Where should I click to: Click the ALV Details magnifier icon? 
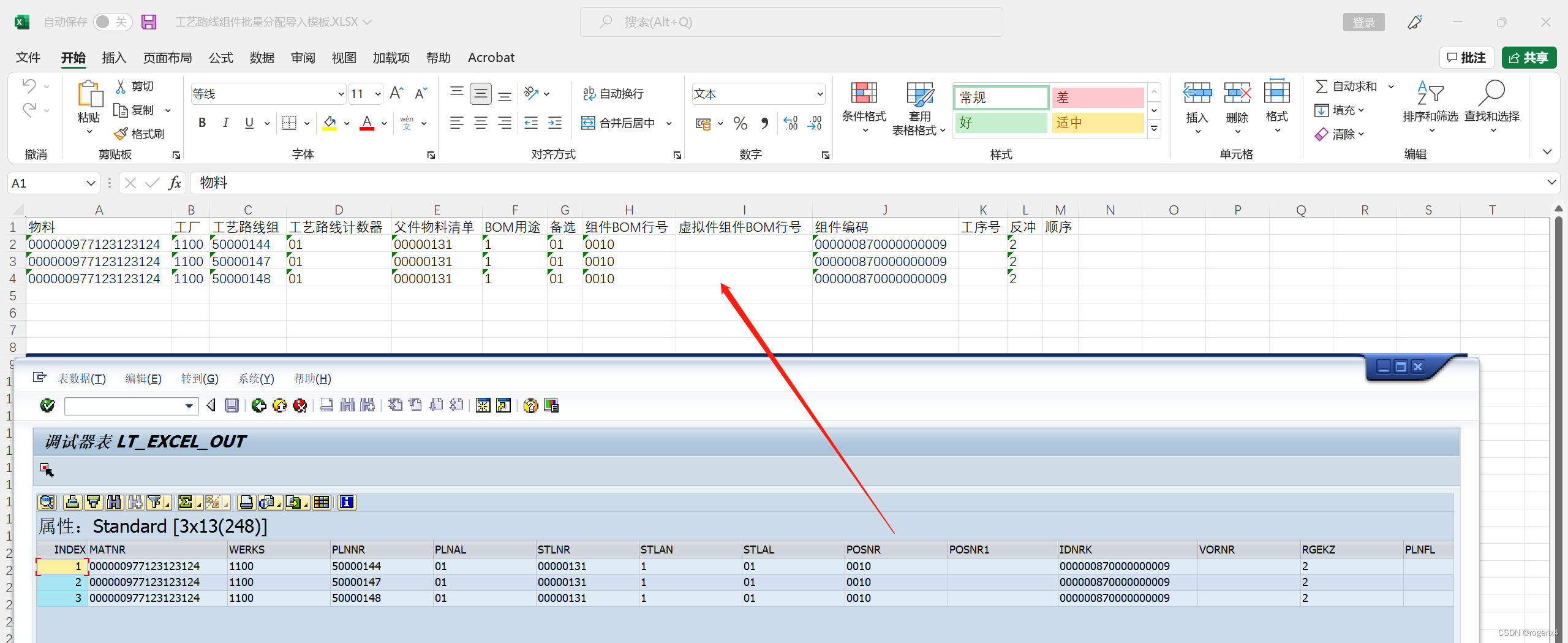[47, 503]
